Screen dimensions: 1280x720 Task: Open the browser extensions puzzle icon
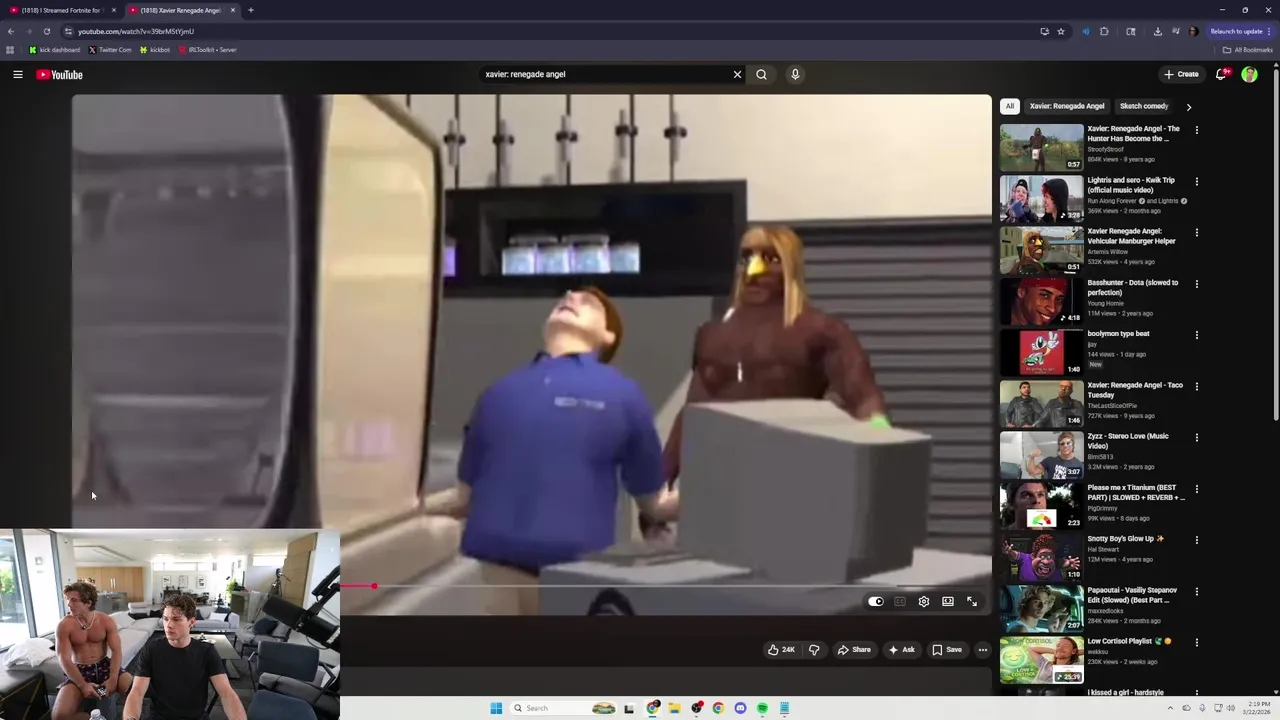1104,31
